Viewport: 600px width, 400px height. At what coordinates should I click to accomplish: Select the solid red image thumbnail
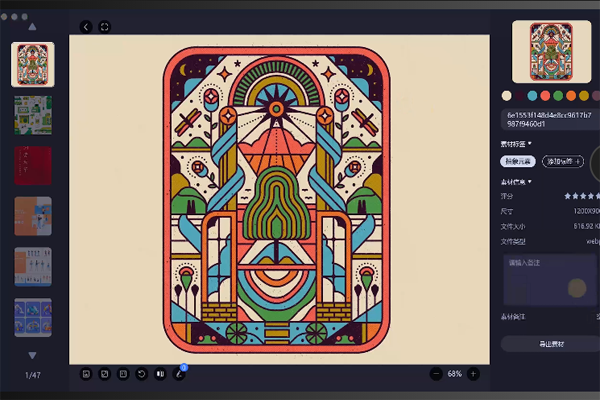(x=32, y=166)
